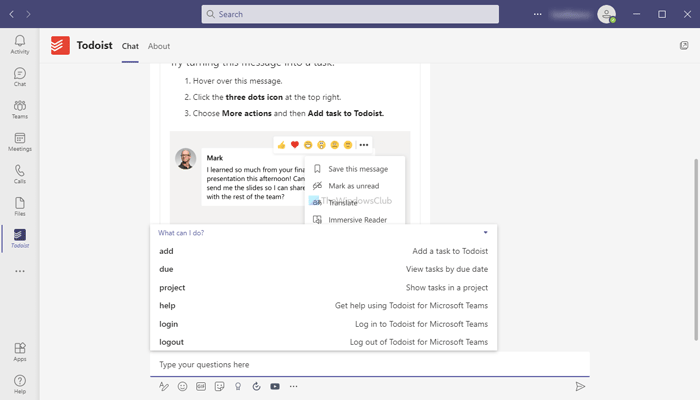Click the Todoist app logo
The image size is (700, 400).
[x=60, y=46]
